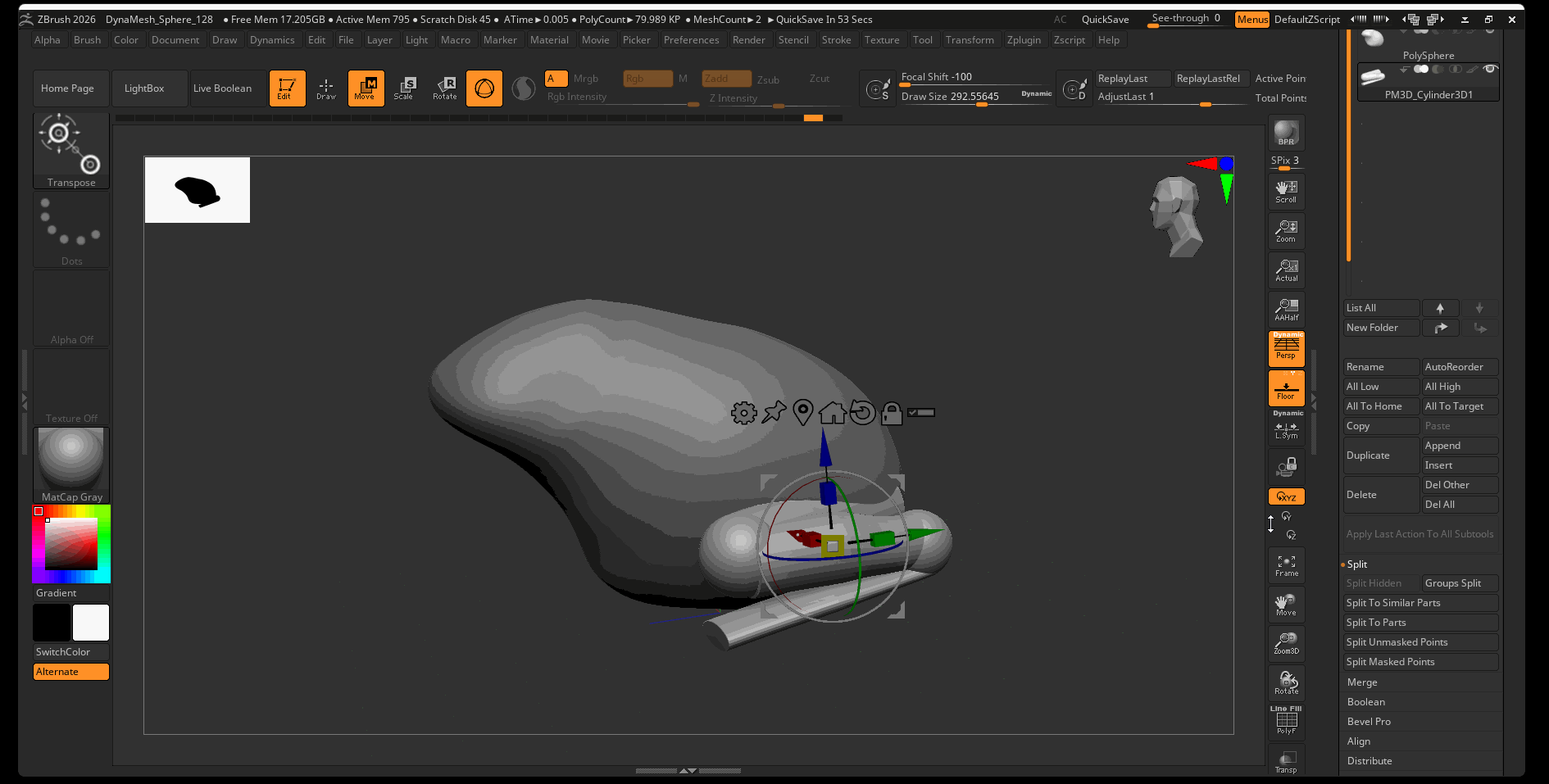Screen dimensions: 1549x784
Task: Click the Duplicate subtool button
Action: pyautogui.click(x=1381, y=455)
